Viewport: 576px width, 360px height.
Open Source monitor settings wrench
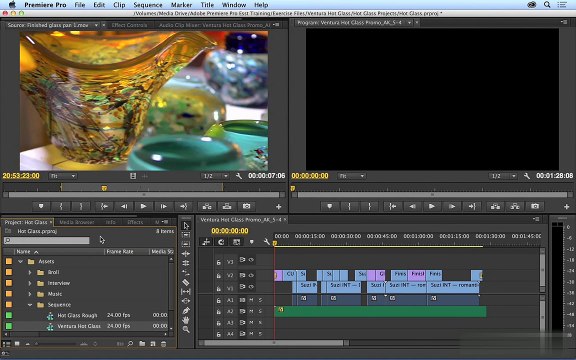[x=239, y=176]
